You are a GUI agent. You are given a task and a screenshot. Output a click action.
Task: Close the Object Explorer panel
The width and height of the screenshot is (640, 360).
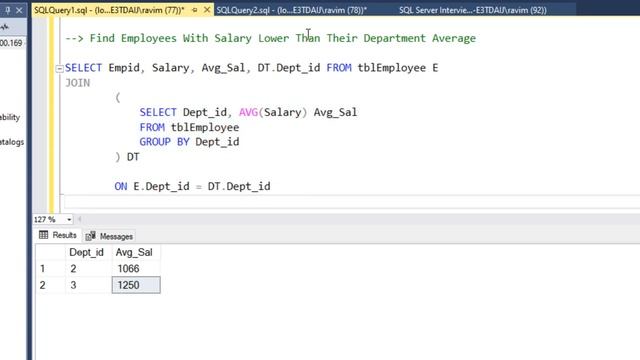tap(19, 11)
